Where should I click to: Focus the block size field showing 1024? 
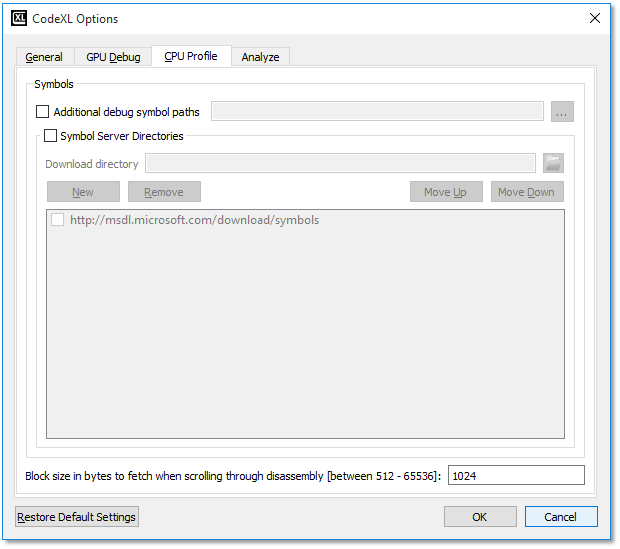(x=516, y=475)
